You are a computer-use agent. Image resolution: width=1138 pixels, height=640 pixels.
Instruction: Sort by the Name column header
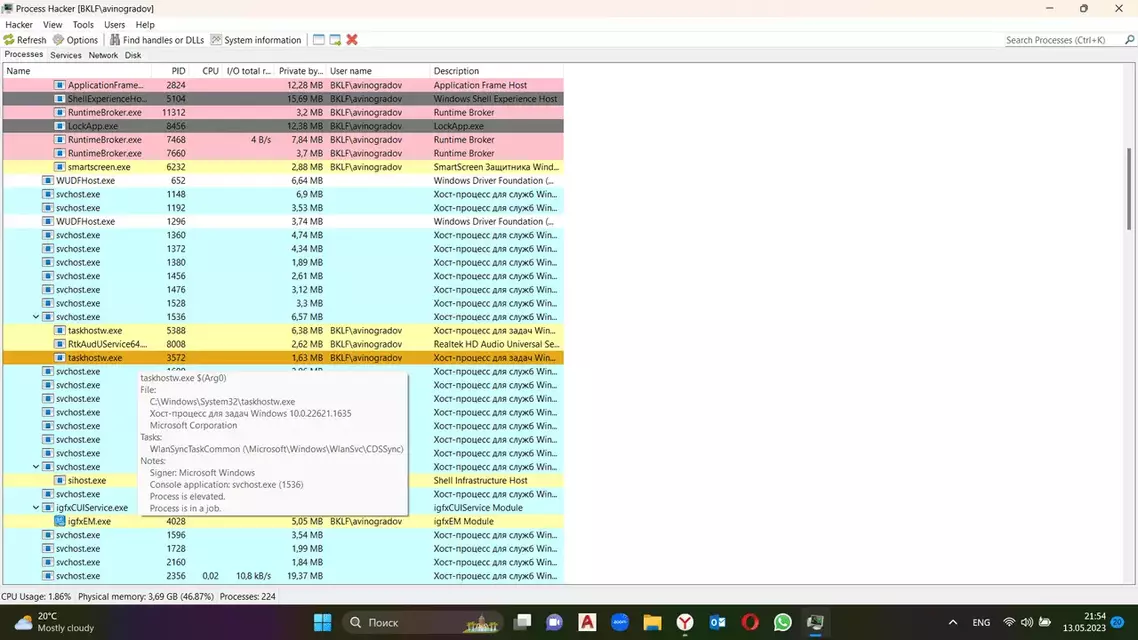point(77,71)
